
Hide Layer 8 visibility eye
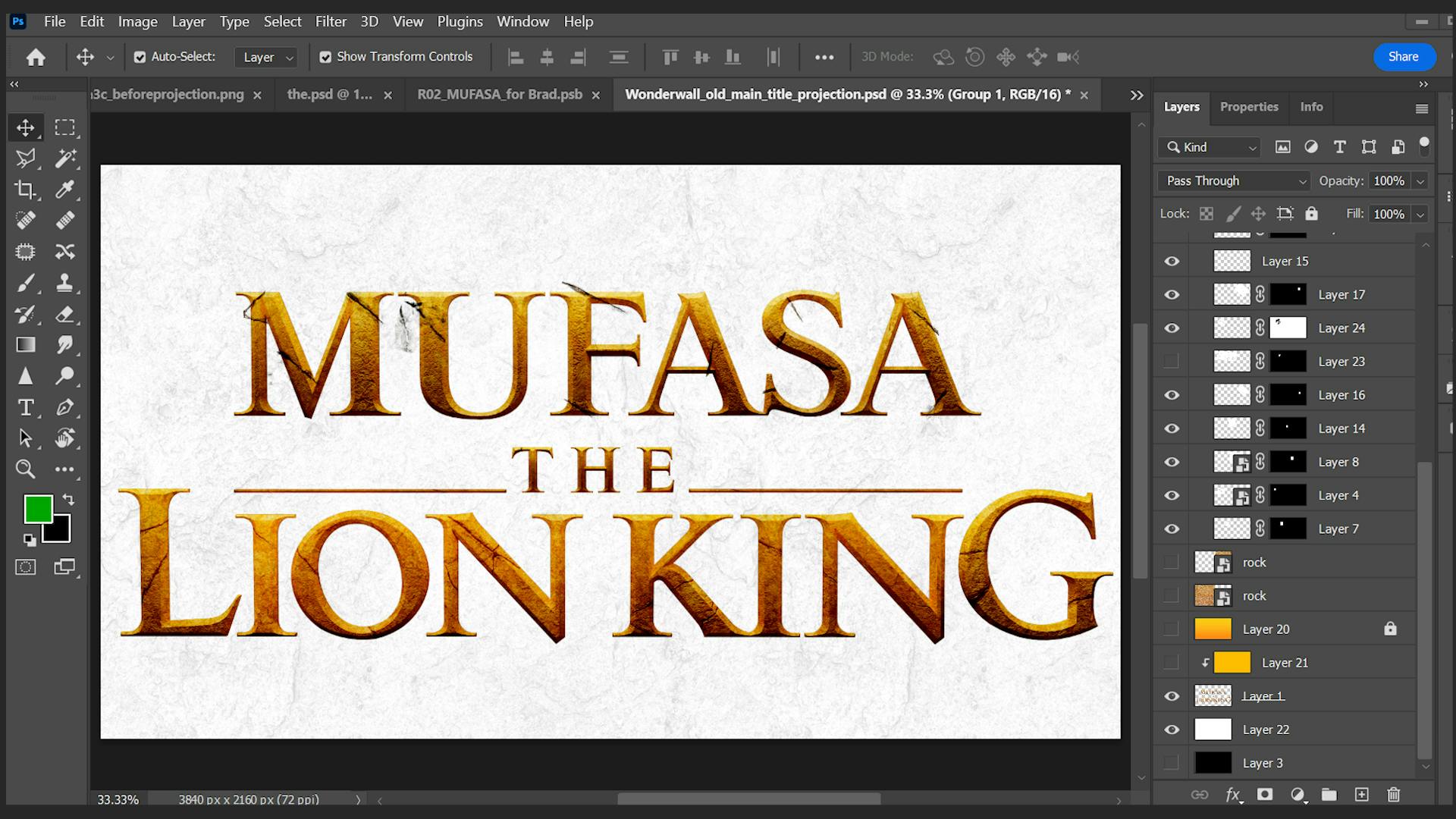1172,462
